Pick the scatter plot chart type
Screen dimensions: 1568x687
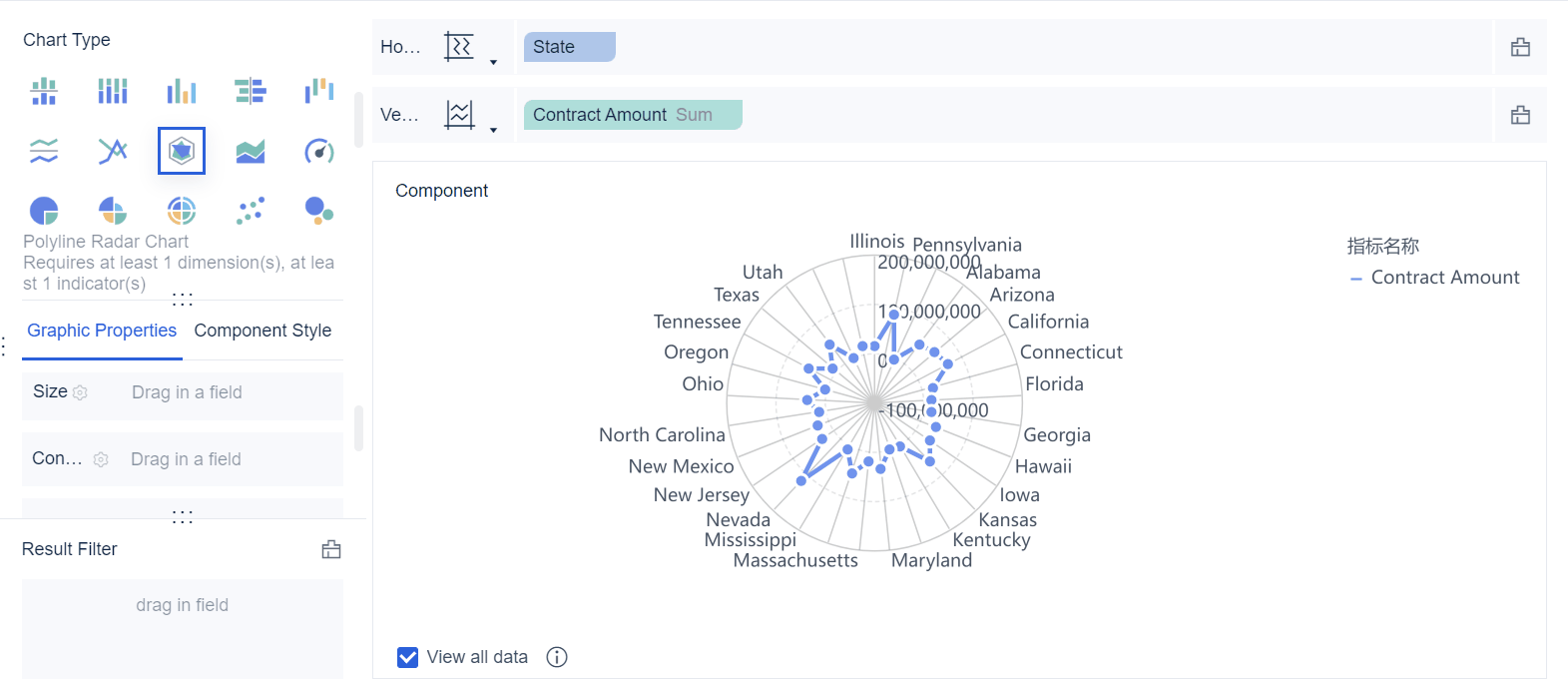[251, 210]
